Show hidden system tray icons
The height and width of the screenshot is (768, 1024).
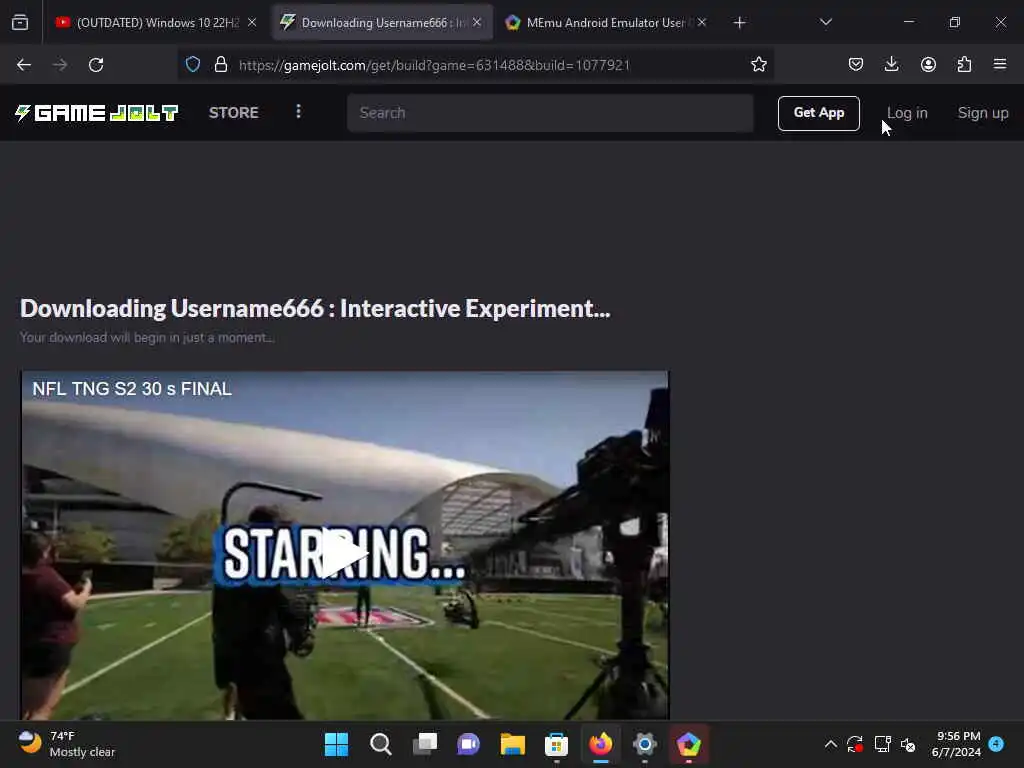tap(831, 744)
